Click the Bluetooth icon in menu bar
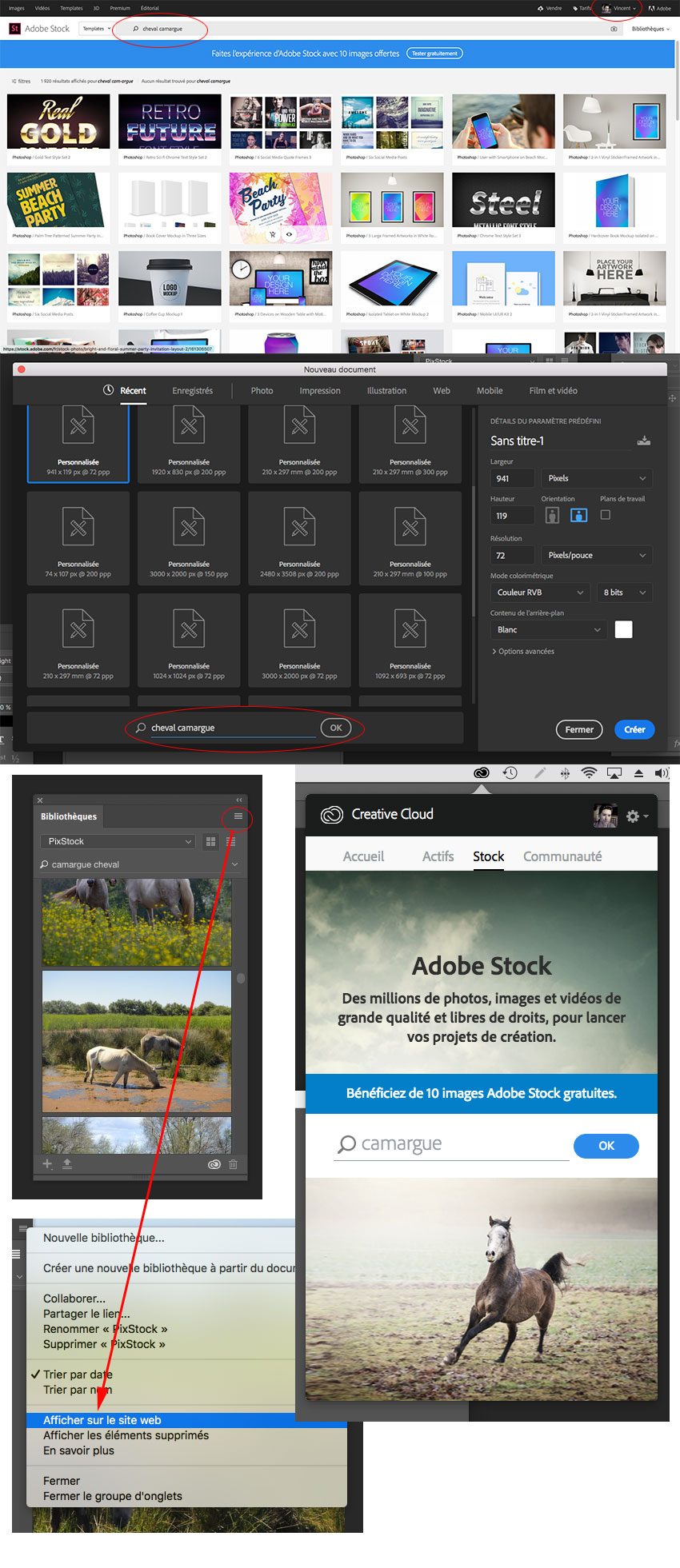The image size is (680, 1568). [565, 772]
